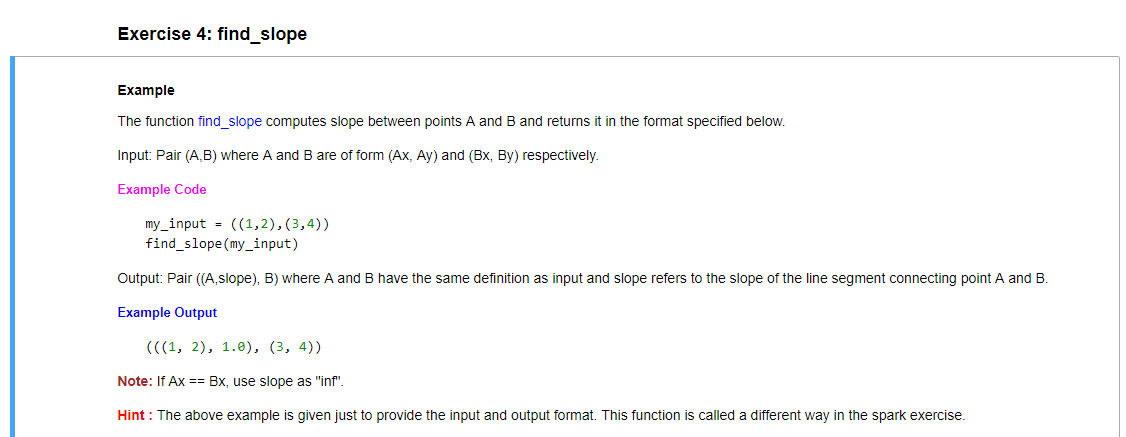Screen dimensions: 1126x437
Task: Click the sentence mentioning the spark exercise
Action: (560, 415)
